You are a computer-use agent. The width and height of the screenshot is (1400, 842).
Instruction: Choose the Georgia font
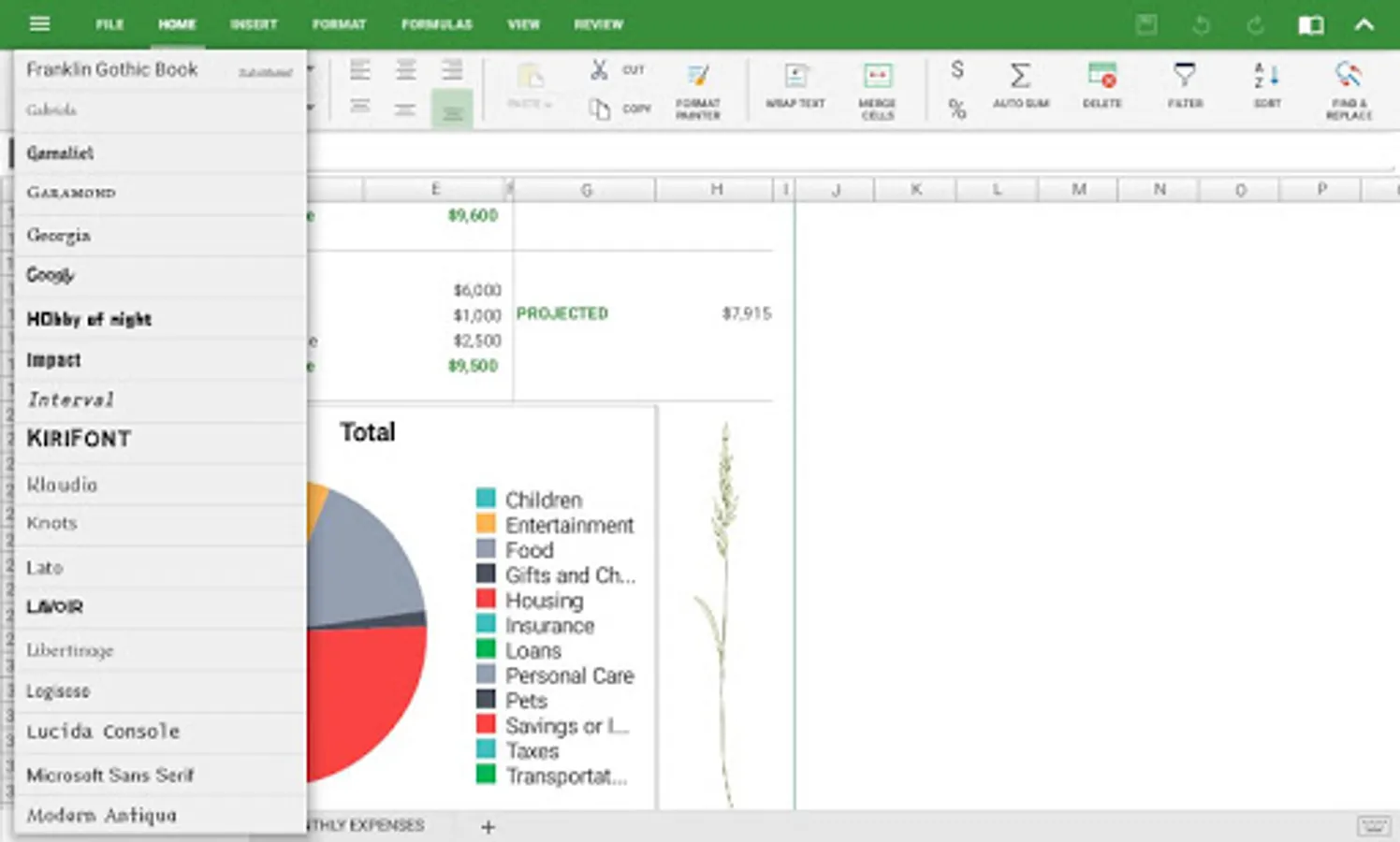click(x=160, y=235)
